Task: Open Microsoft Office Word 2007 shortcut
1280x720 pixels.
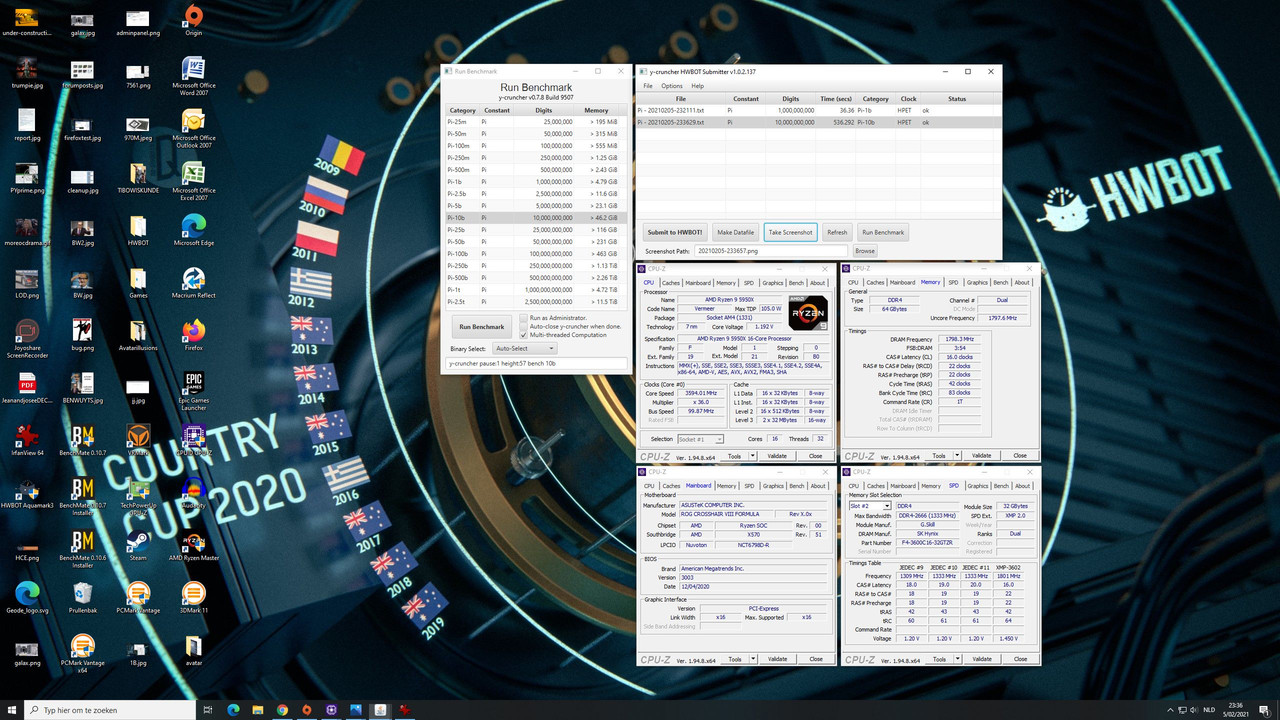Action: [194, 76]
